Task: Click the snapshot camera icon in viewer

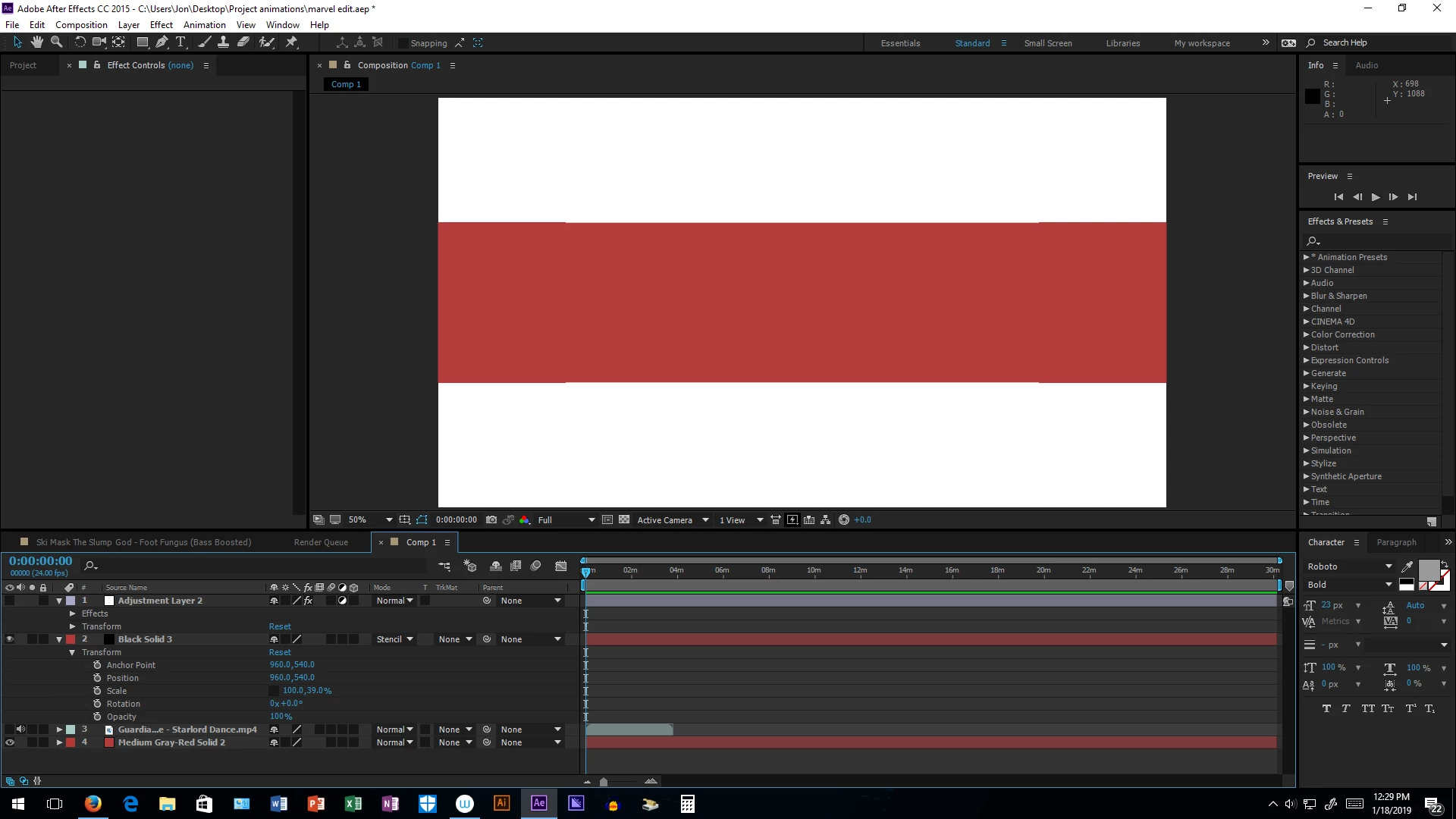Action: 491,520
